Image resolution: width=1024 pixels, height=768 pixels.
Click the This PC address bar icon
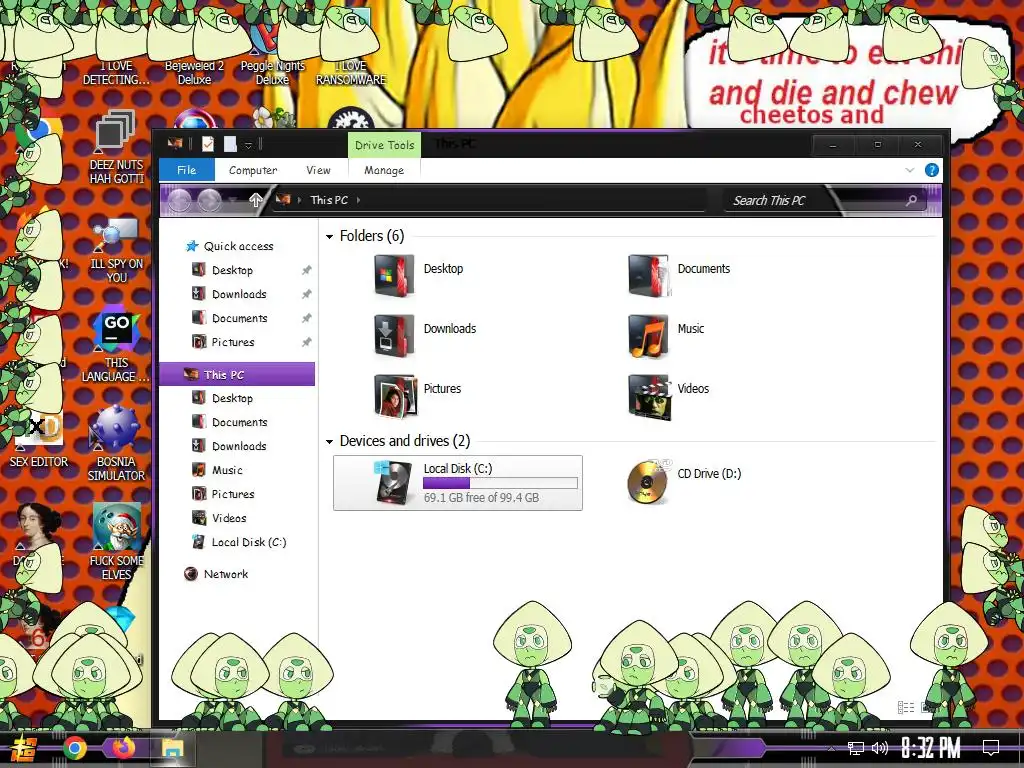282,199
